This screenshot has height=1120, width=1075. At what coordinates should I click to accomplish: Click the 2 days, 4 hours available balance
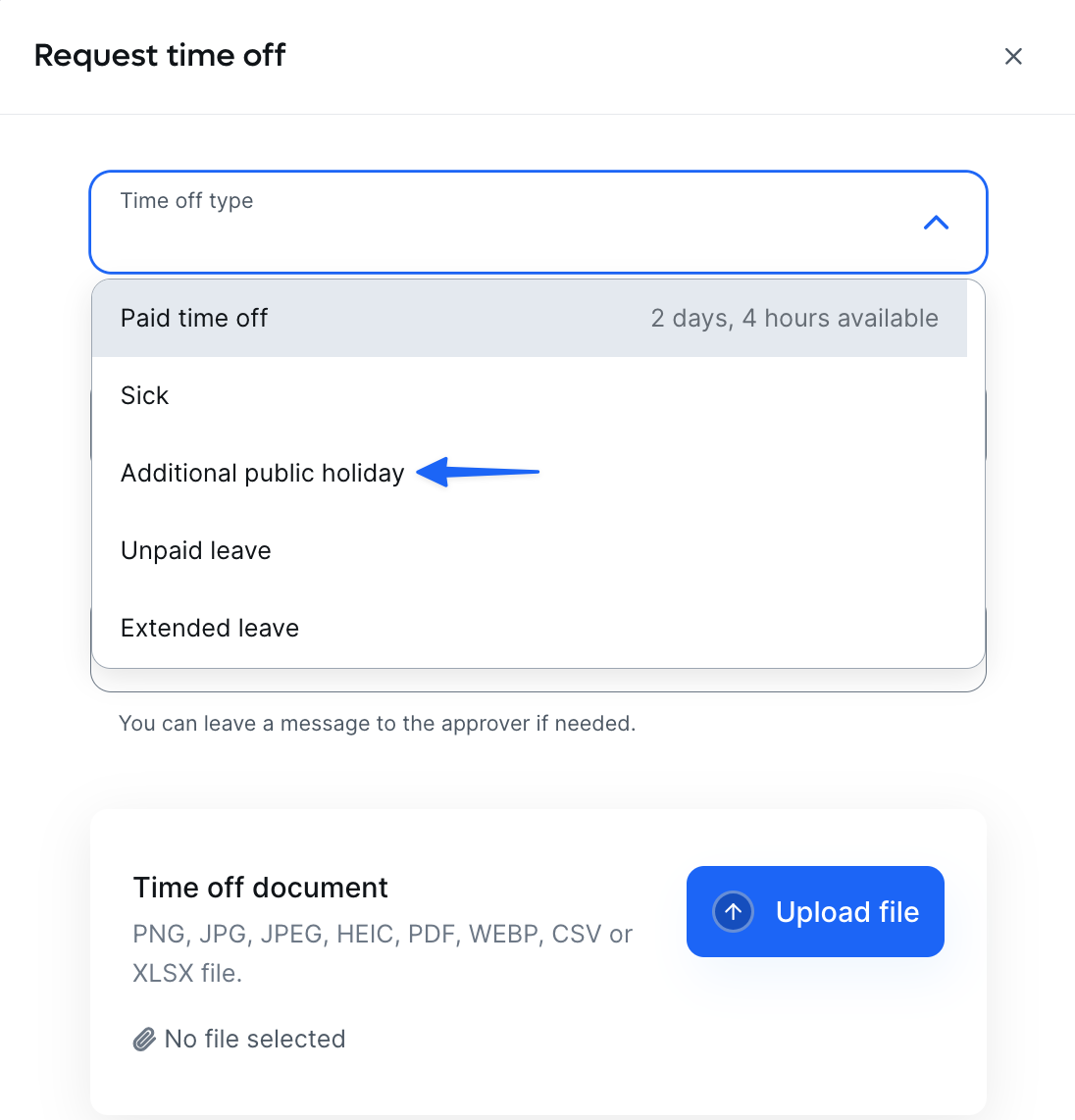(794, 319)
